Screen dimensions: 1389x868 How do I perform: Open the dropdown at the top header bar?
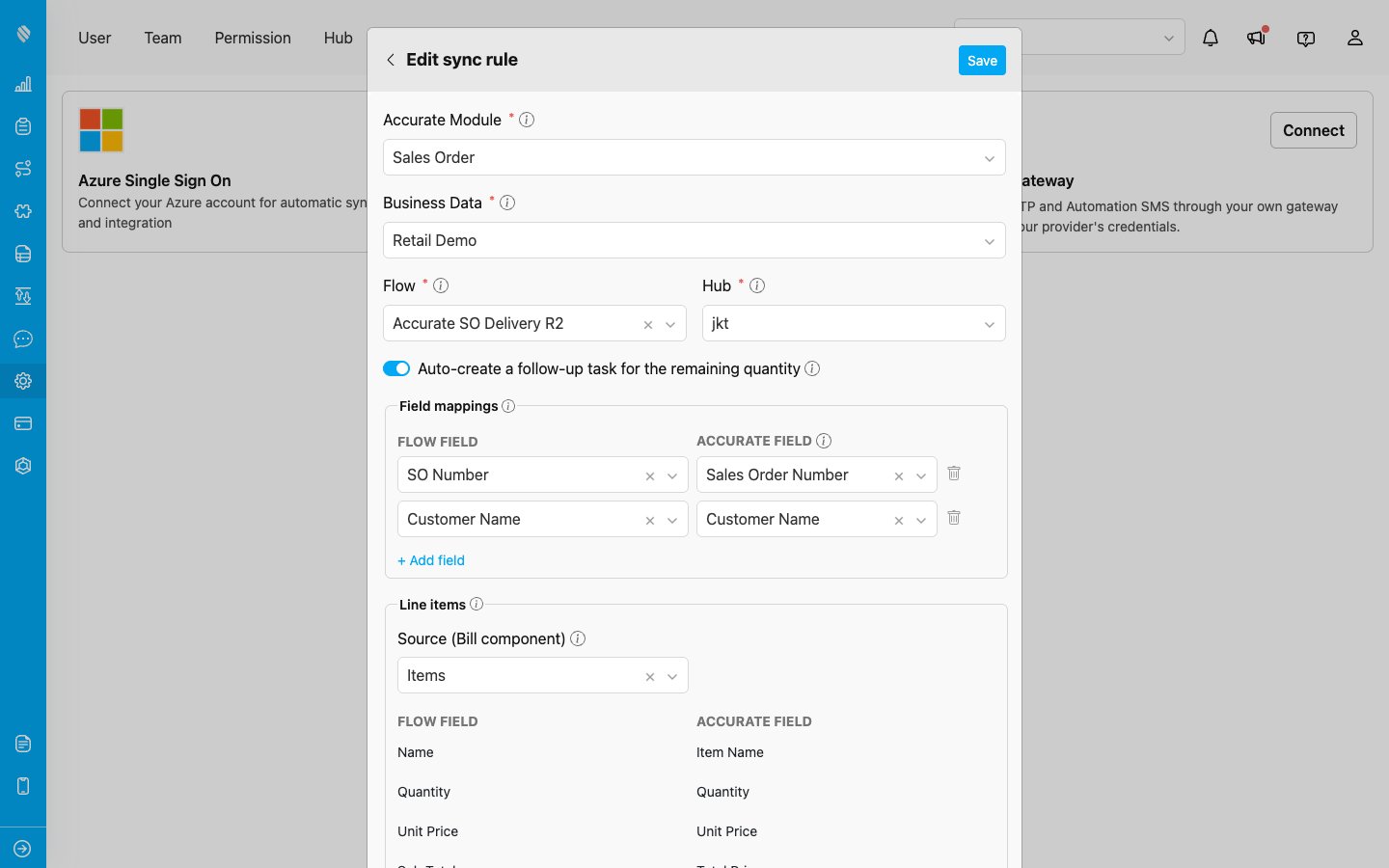tap(1070, 38)
